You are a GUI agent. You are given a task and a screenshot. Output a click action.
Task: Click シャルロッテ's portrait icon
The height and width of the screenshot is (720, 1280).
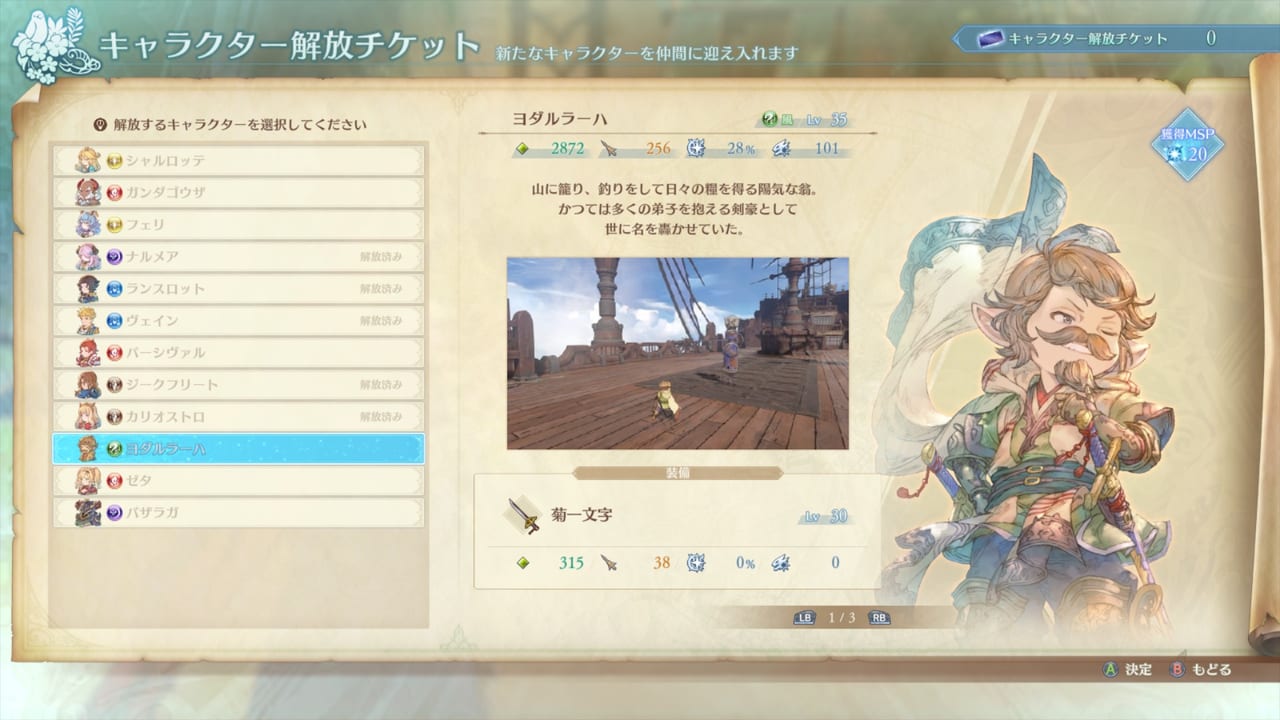(x=88, y=160)
